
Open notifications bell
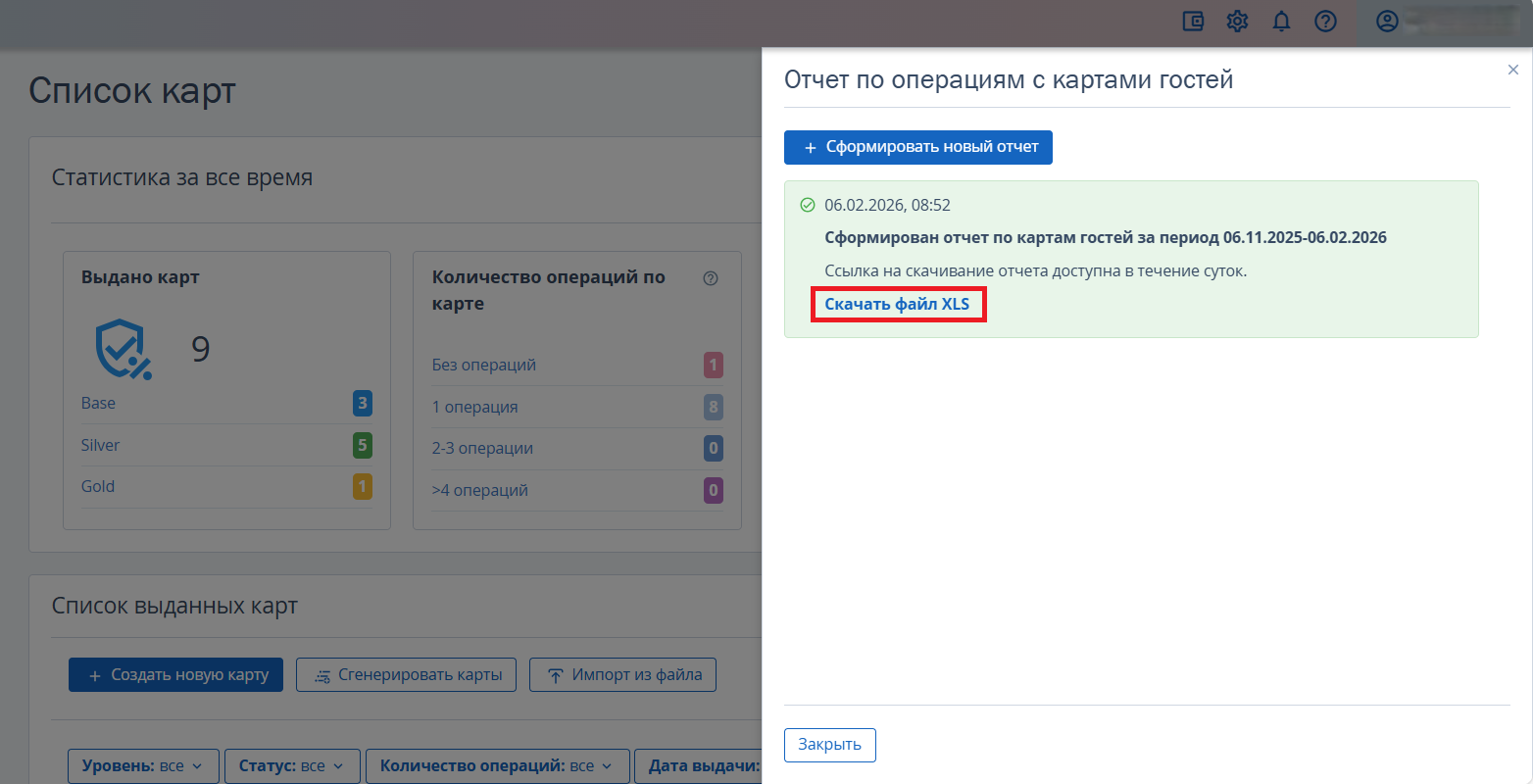pyautogui.click(x=1281, y=21)
